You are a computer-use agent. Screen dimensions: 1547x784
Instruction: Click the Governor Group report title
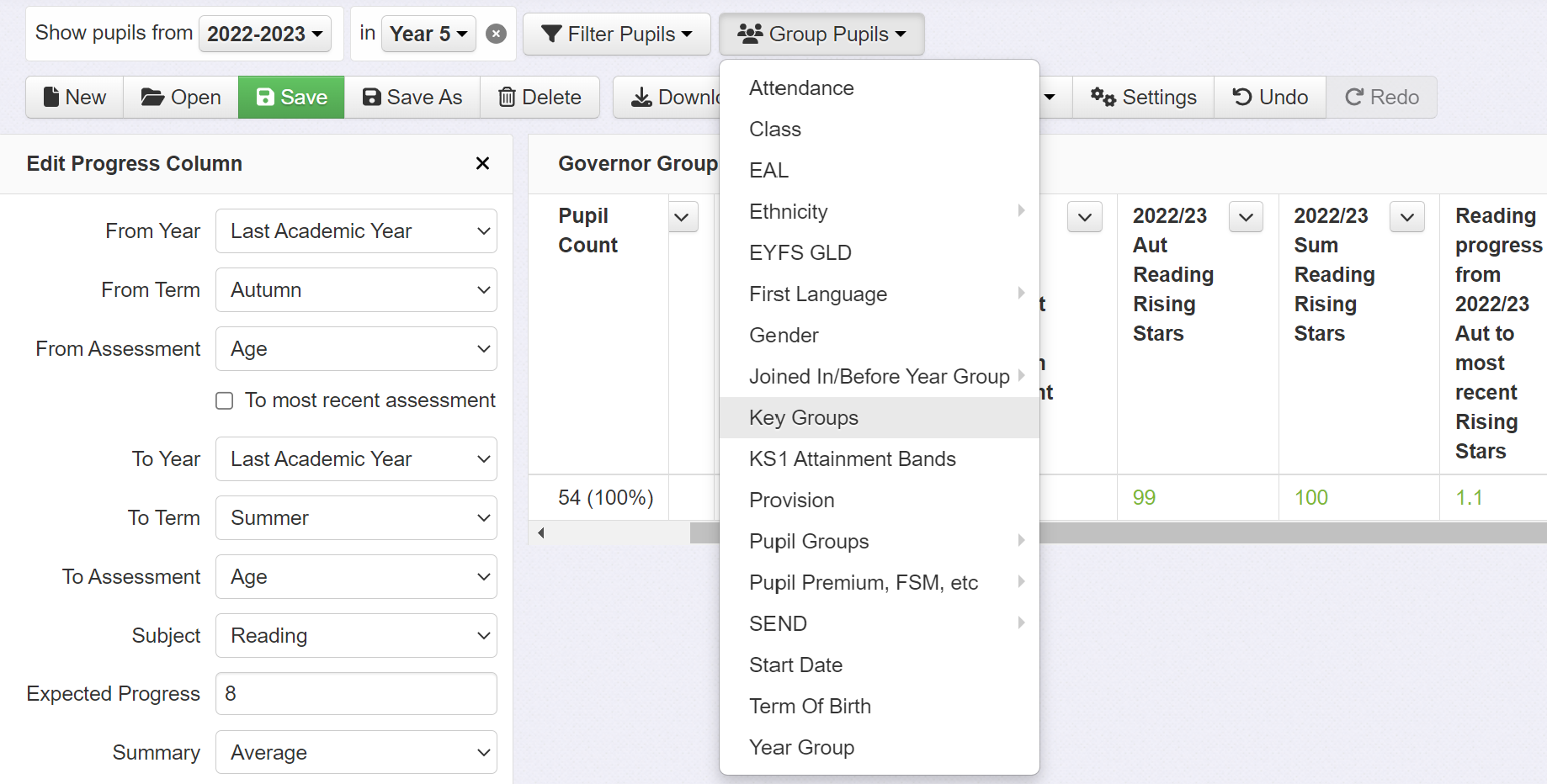click(x=638, y=163)
